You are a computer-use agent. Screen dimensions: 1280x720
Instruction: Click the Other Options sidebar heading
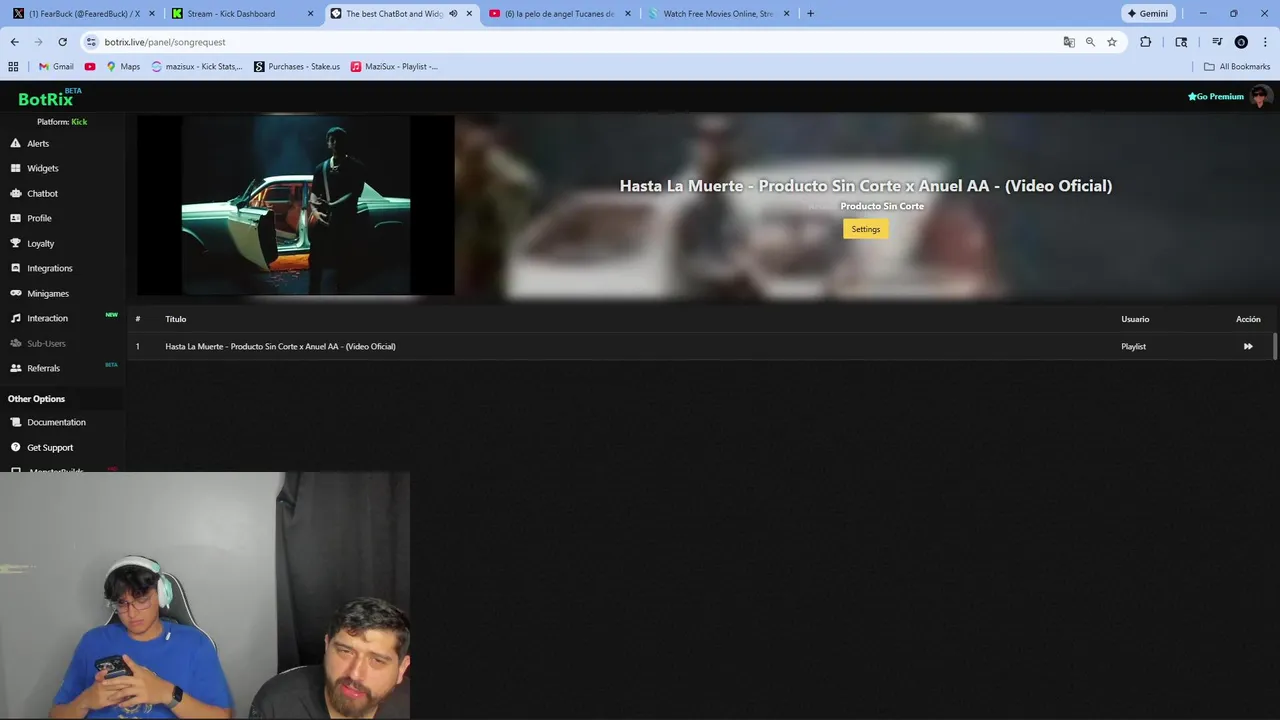[36, 399]
